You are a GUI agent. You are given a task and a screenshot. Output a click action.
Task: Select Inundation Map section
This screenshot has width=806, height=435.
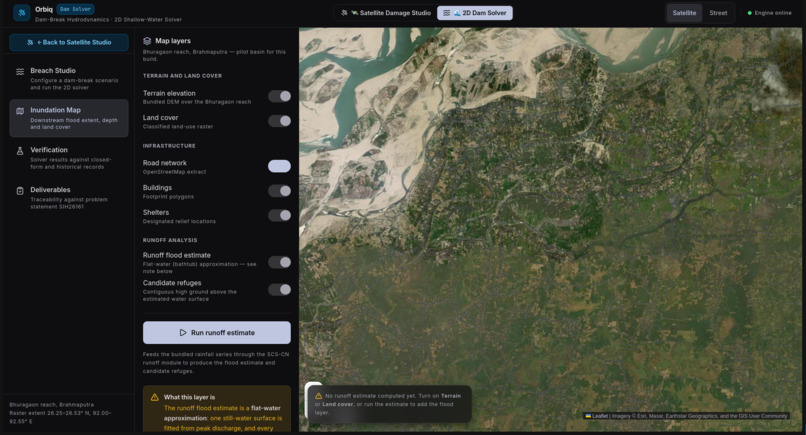69,118
